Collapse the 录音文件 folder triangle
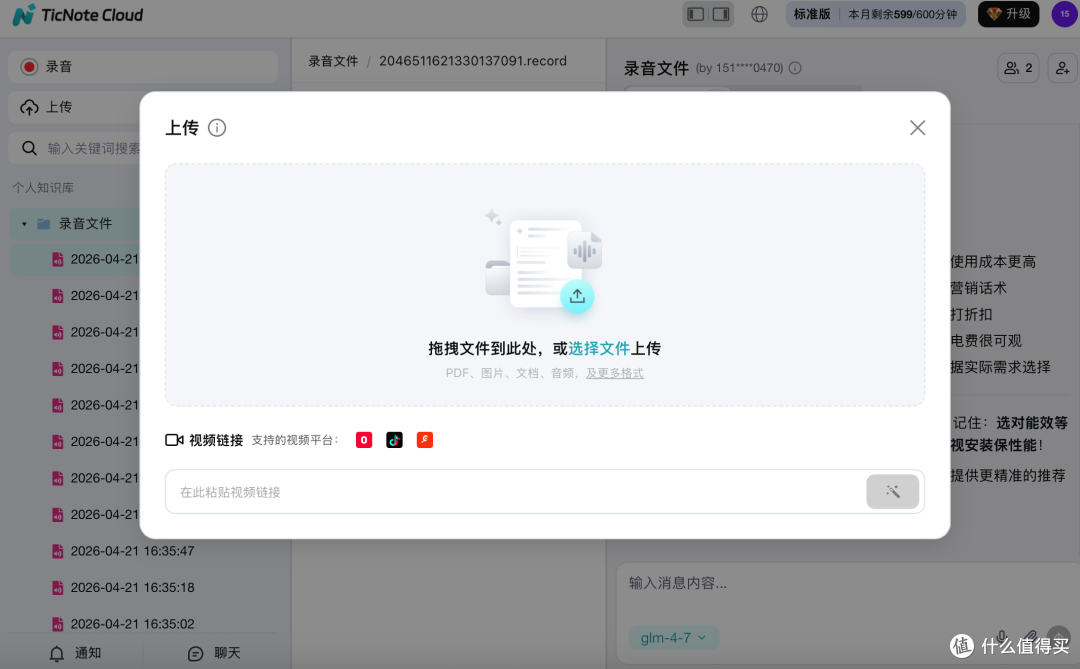This screenshot has height=669, width=1080. (24, 224)
